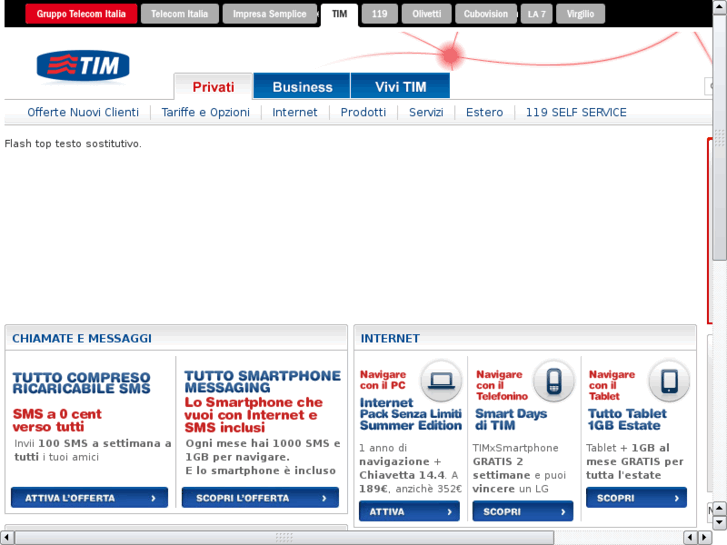This screenshot has width=727, height=545.
Task: Open the LA 7 tab
Action: (x=536, y=14)
